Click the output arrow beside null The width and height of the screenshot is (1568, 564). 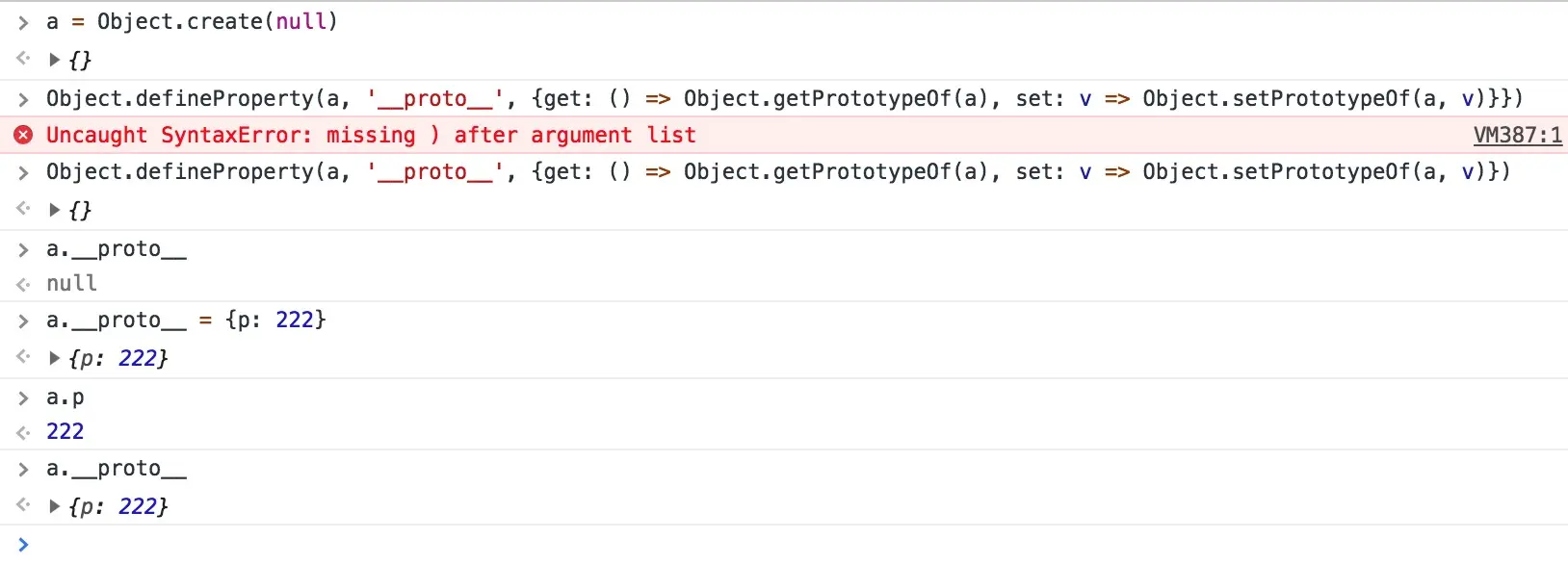[23, 284]
